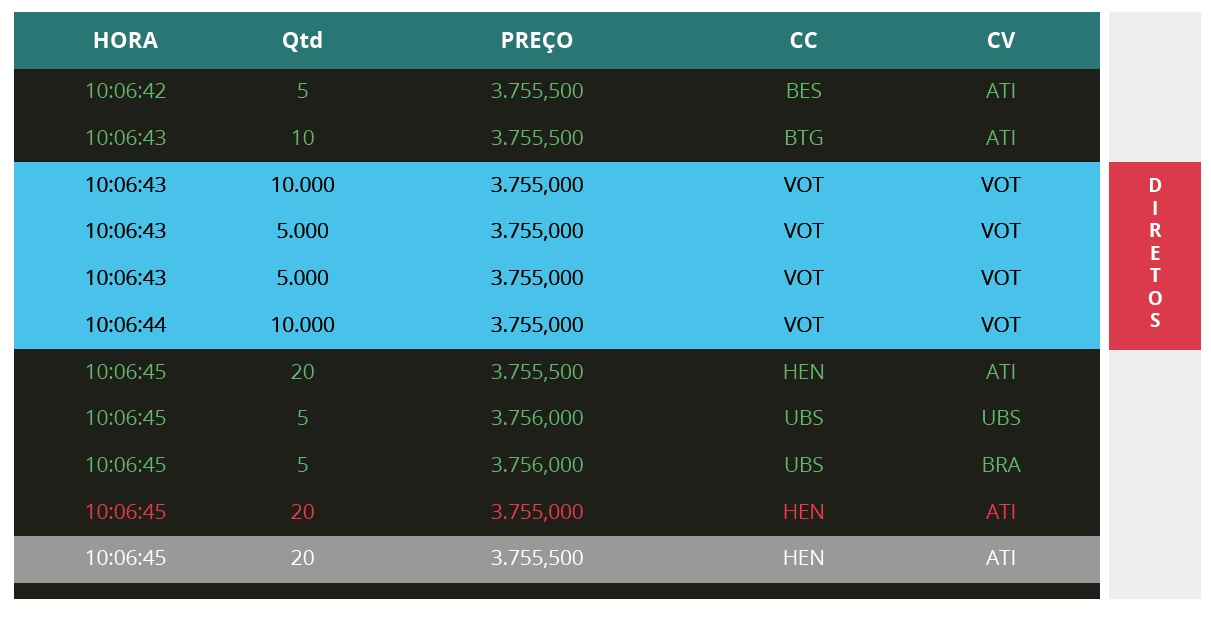The image size is (1211, 618).
Task: Click the HORA column header
Action: (125, 41)
